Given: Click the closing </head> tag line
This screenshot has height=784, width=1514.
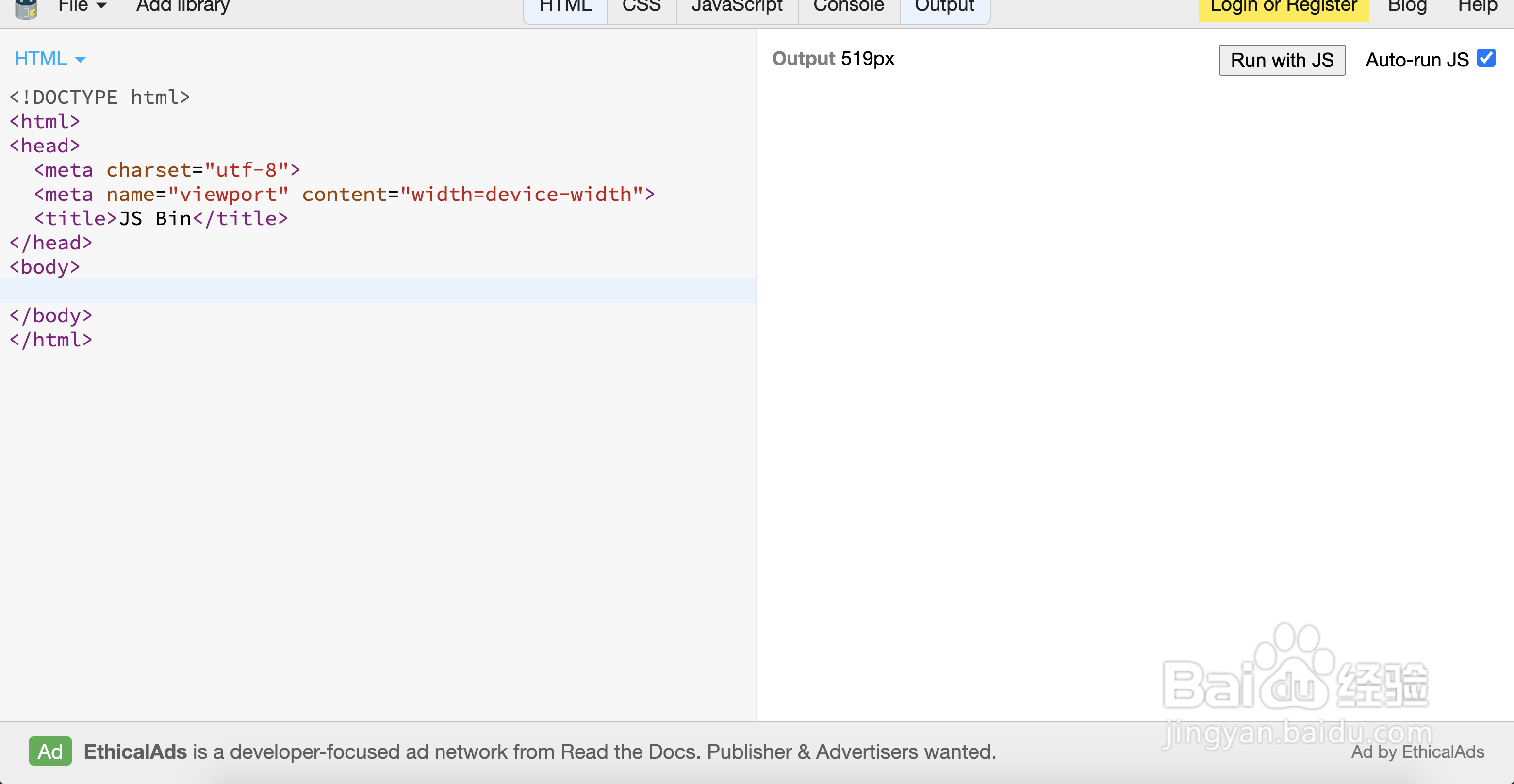Looking at the screenshot, I should pos(50,243).
